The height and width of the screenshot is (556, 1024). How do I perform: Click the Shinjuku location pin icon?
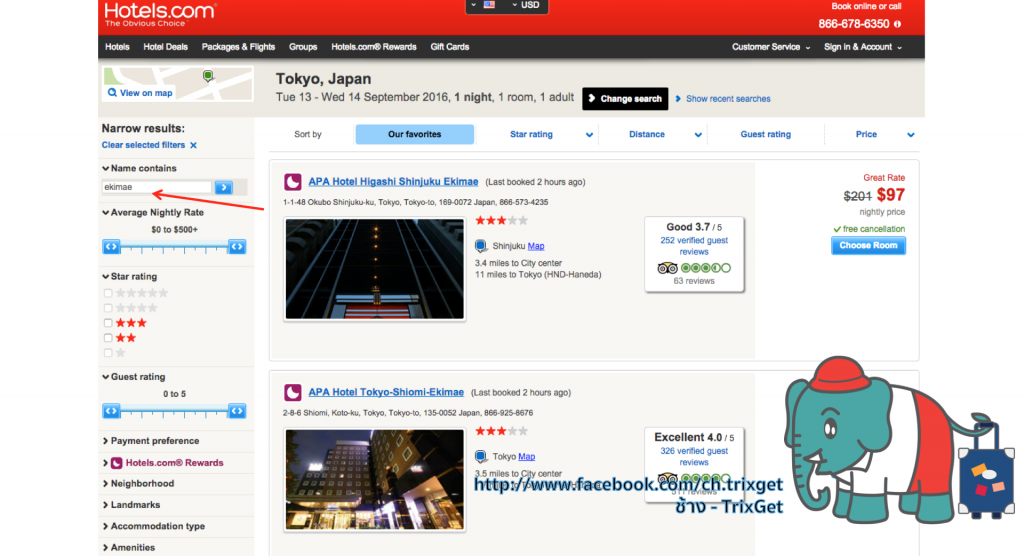click(x=481, y=246)
